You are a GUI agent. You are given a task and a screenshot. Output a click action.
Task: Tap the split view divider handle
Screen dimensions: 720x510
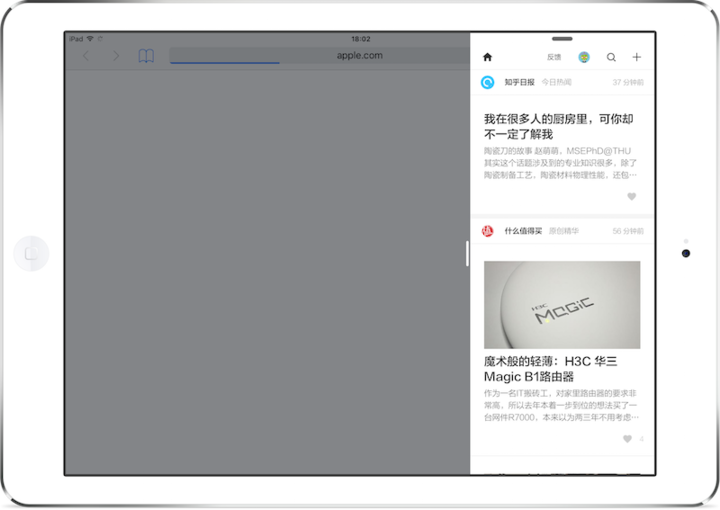[467, 254]
